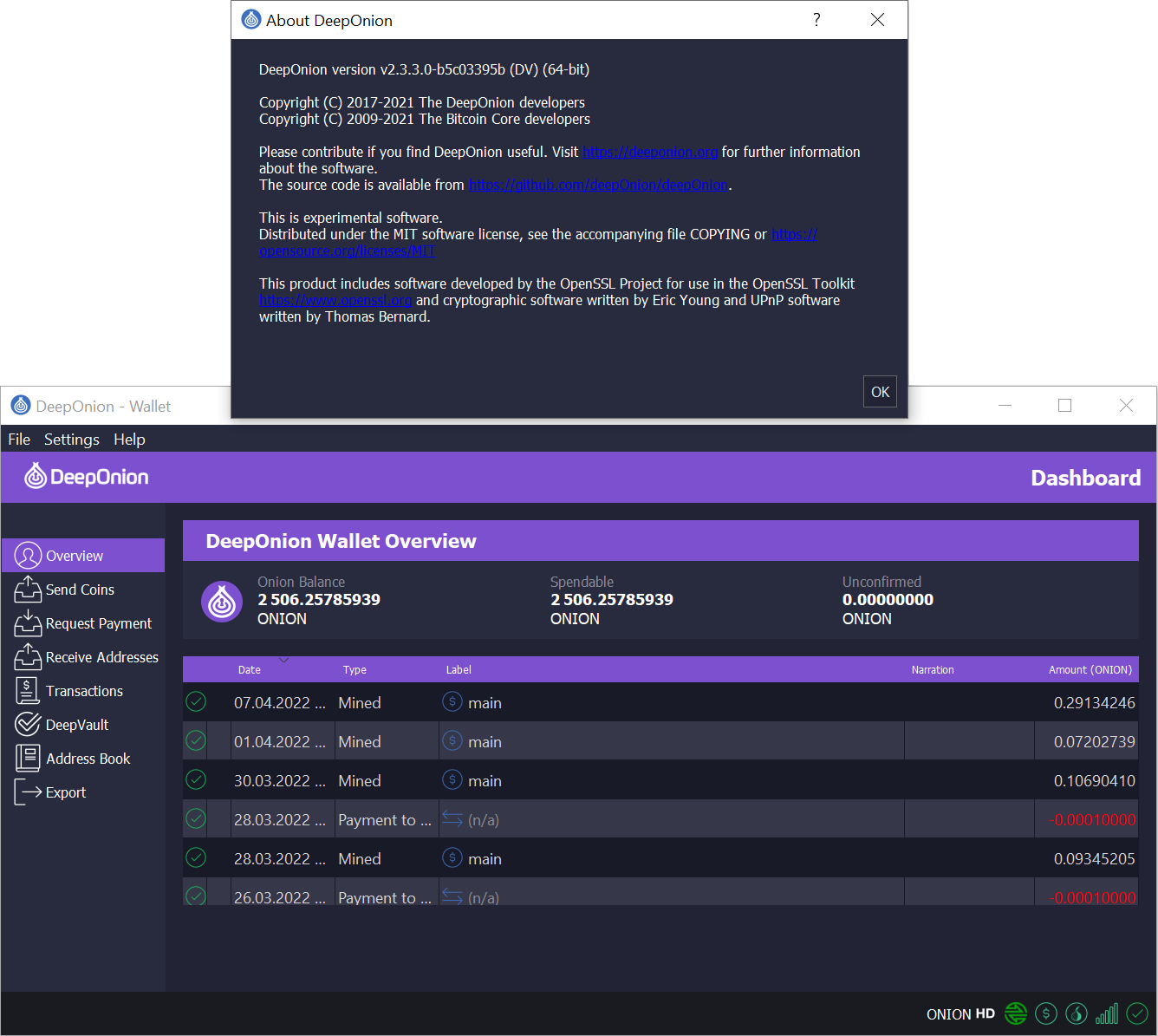Open the DeepVault page
This screenshot has height=1036, width=1158.
pyautogui.click(x=83, y=725)
